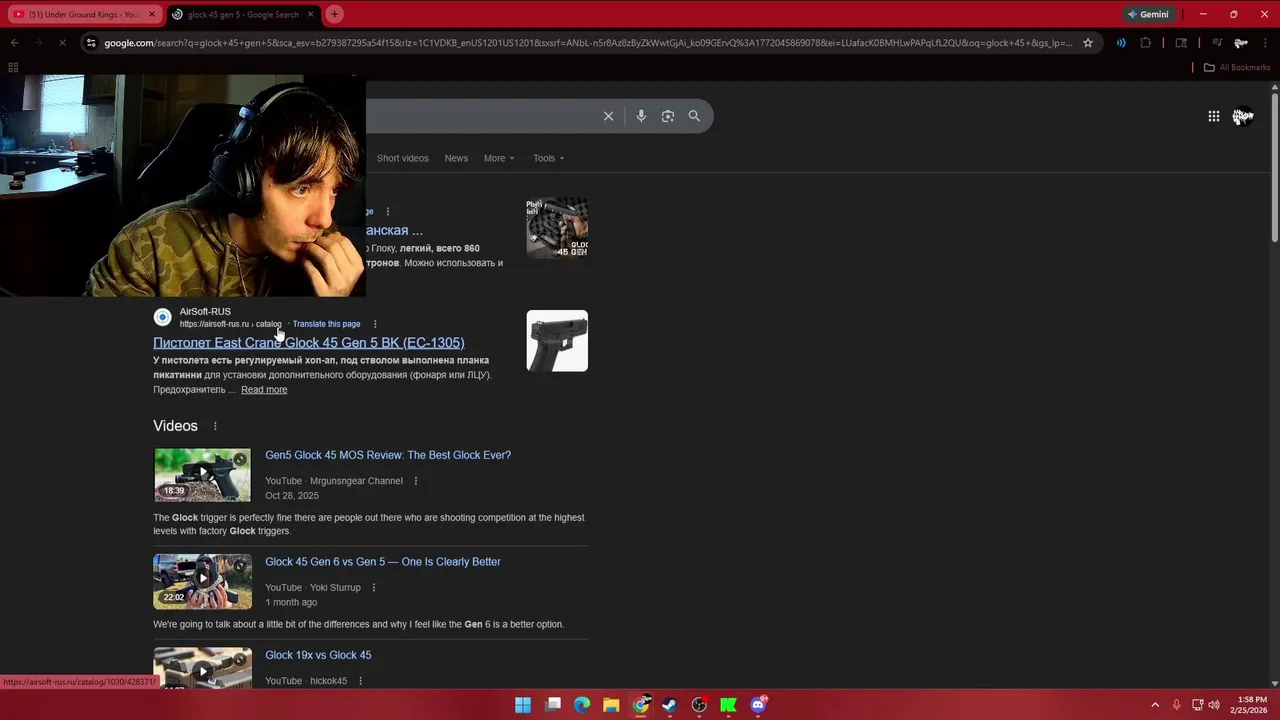Open options for the hickok45 video
Viewport: 1280px width, 720px height.
(x=360, y=681)
